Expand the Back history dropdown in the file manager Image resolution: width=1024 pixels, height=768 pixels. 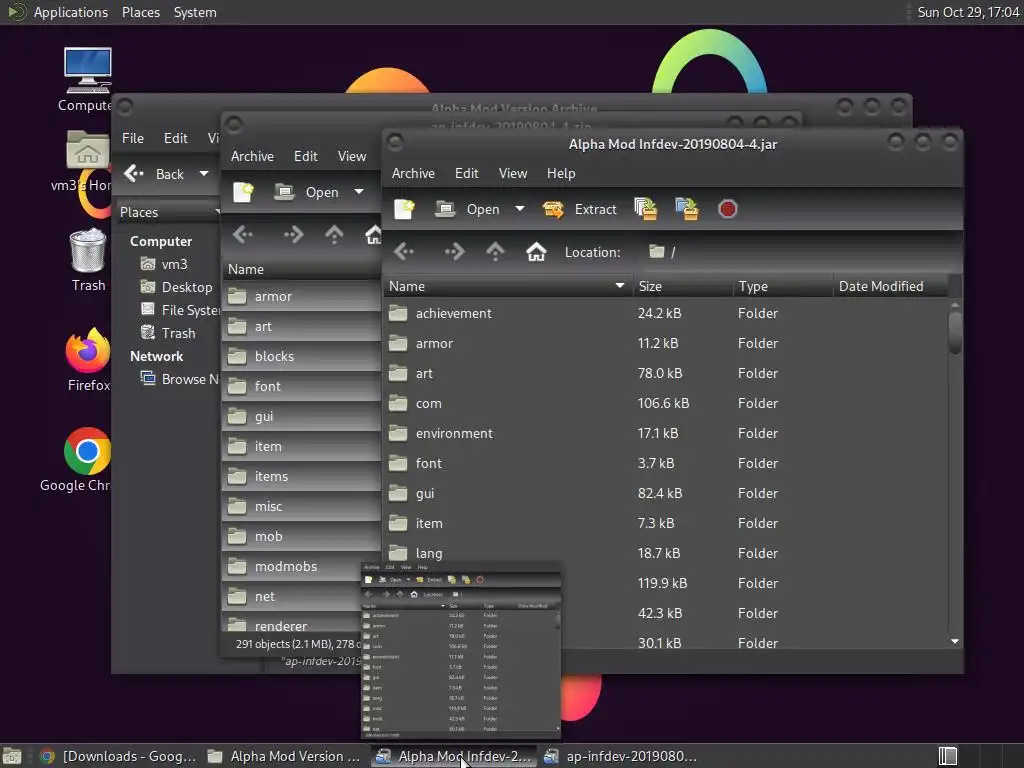[x=204, y=174]
